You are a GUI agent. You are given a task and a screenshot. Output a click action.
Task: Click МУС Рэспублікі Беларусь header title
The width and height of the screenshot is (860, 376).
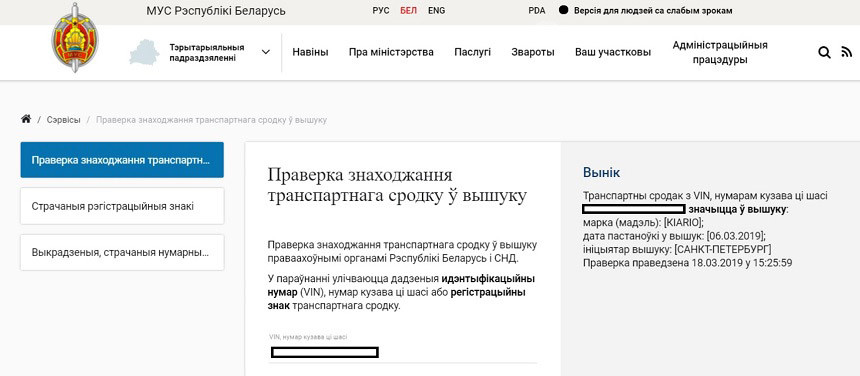[x=216, y=10]
